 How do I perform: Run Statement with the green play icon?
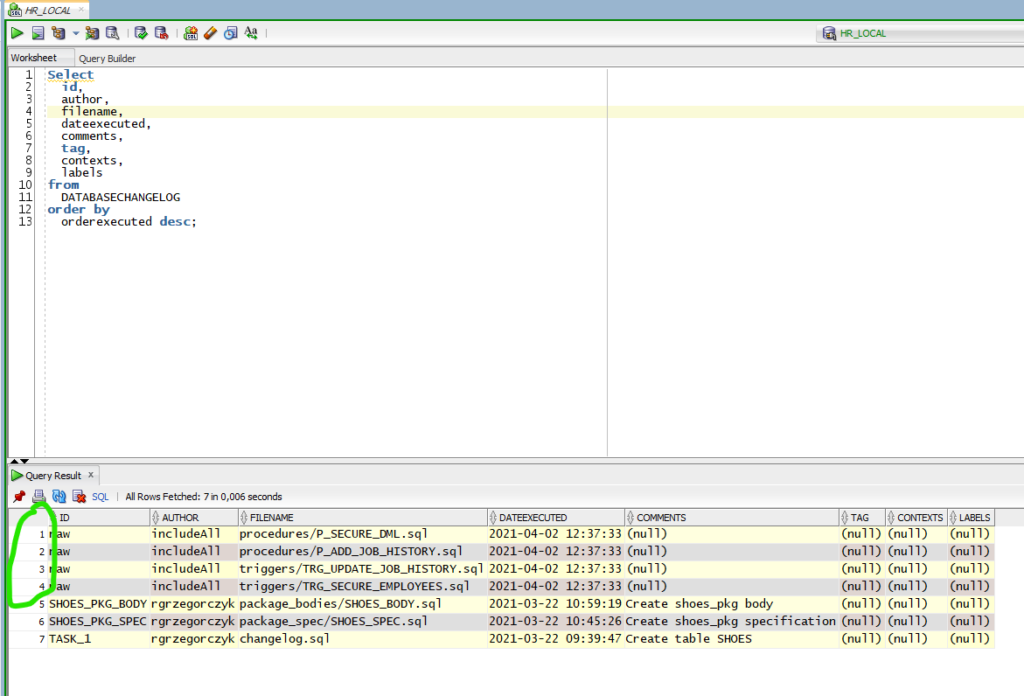point(17,33)
